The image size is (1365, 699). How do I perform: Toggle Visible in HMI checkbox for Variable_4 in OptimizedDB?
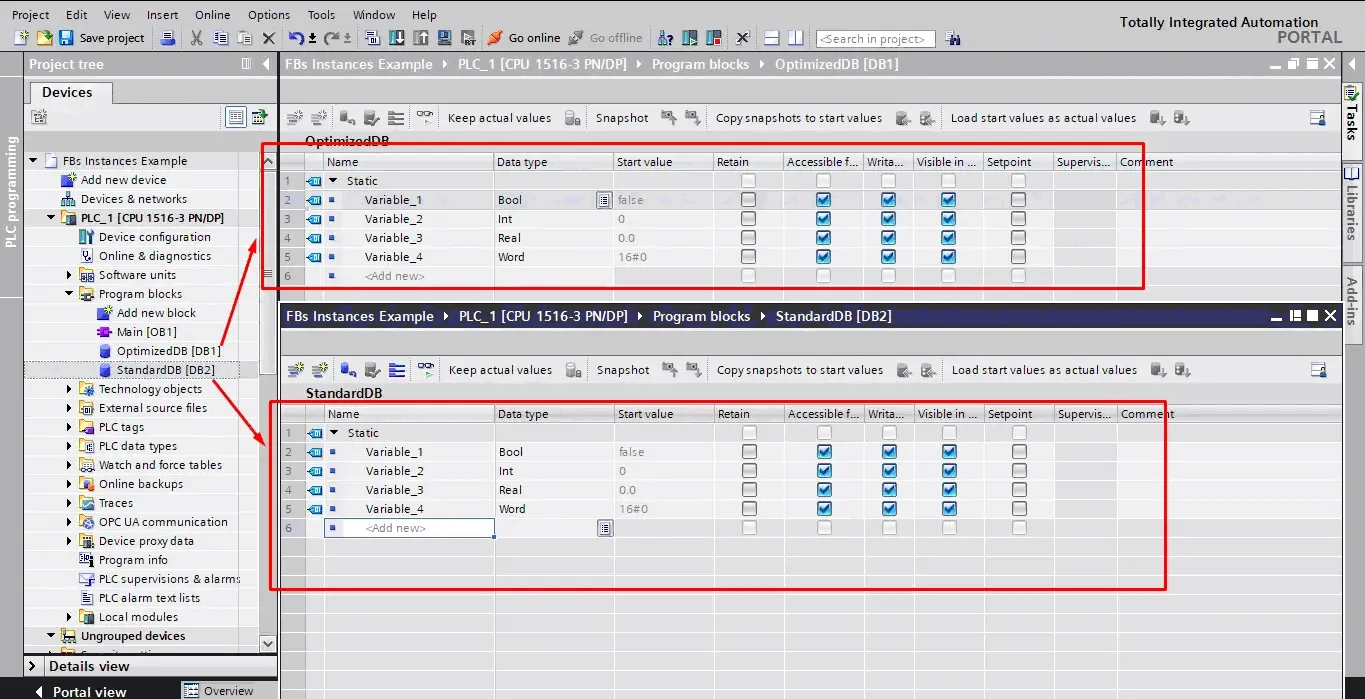[948, 257]
